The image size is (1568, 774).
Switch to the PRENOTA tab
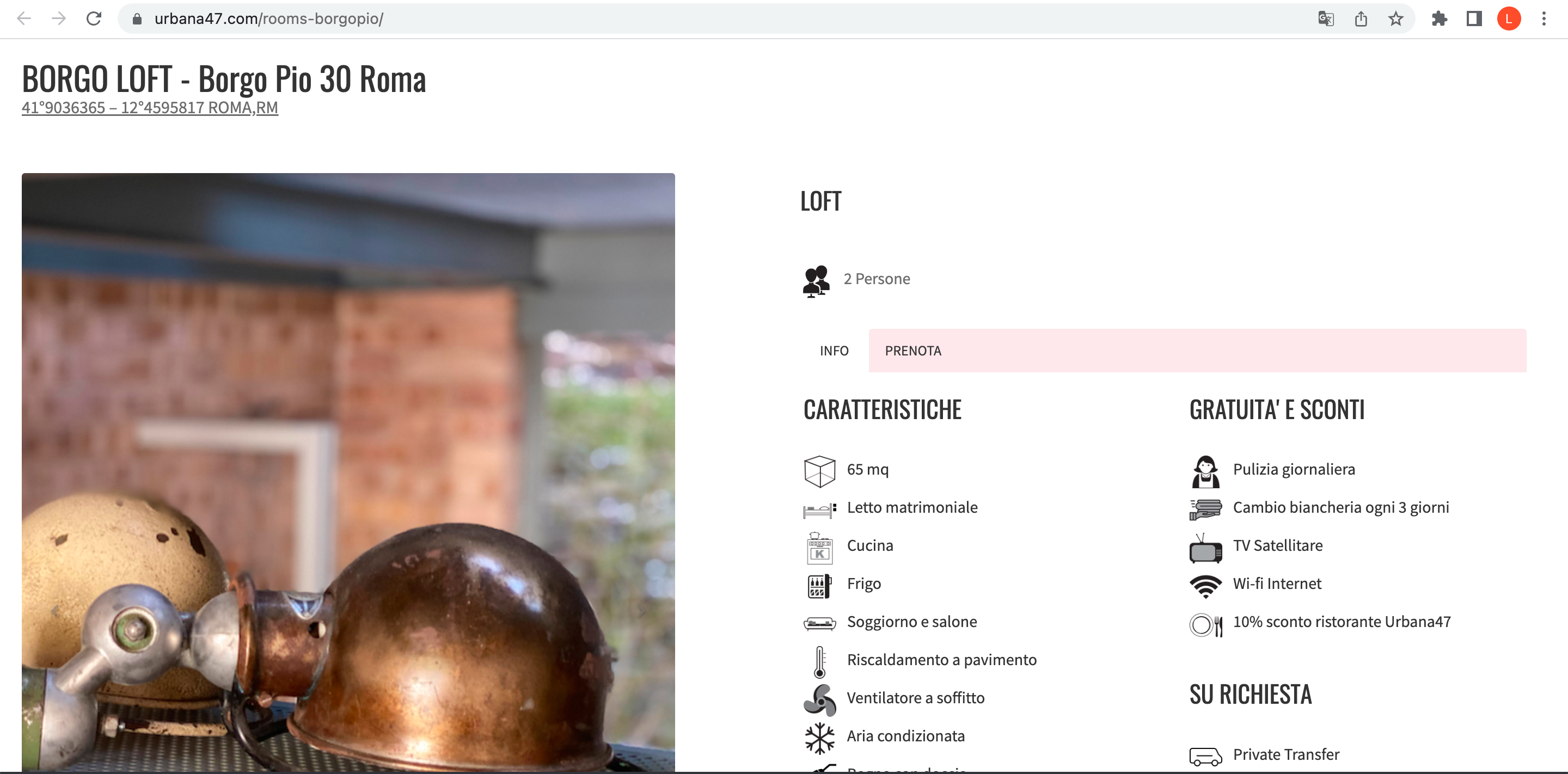click(912, 351)
